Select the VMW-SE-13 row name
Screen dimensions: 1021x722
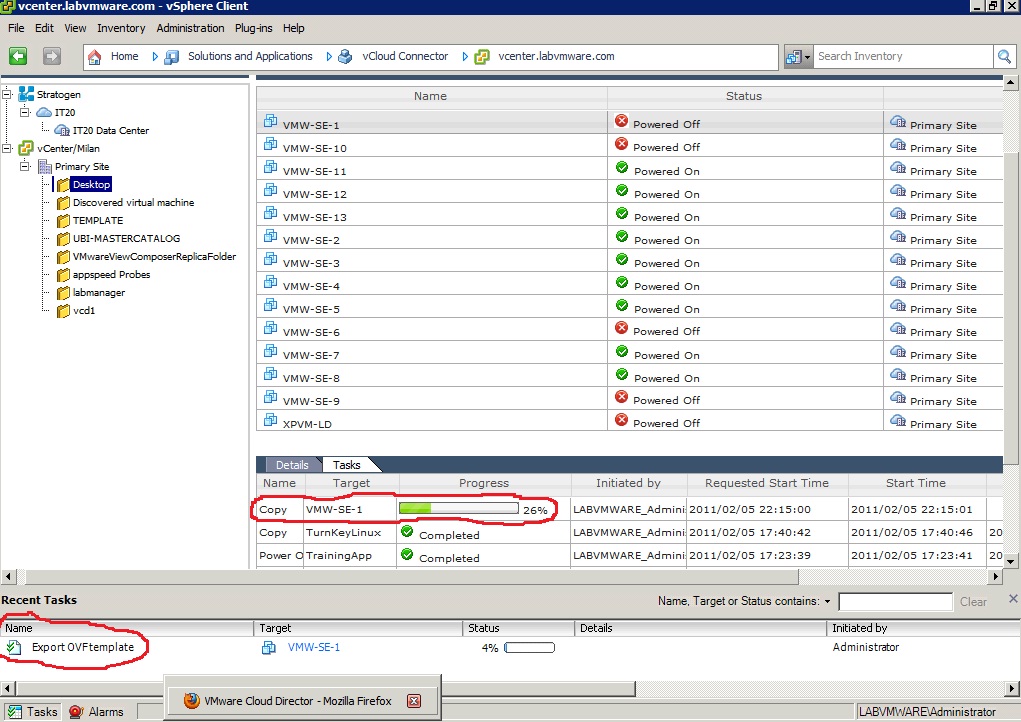[x=315, y=217]
